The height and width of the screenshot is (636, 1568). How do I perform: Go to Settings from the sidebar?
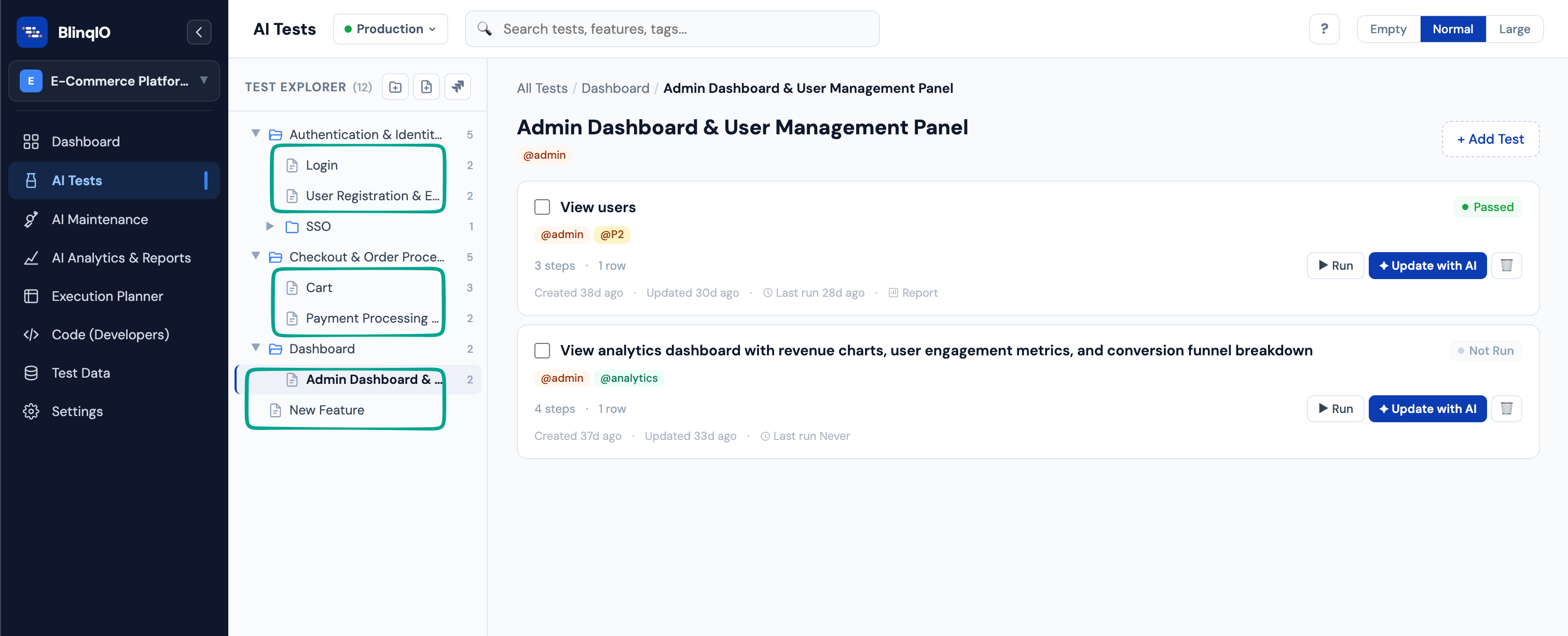[x=77, y=411]
